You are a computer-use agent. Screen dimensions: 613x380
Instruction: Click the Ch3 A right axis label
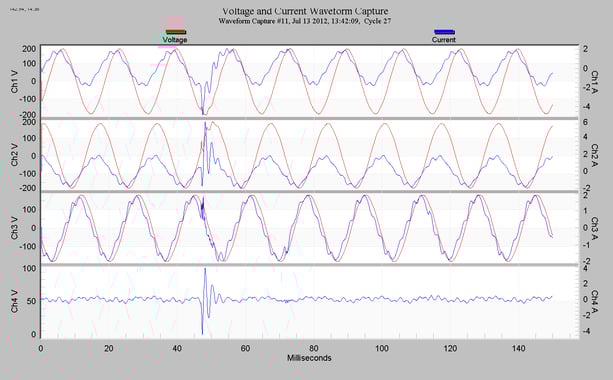click(594, 229)
